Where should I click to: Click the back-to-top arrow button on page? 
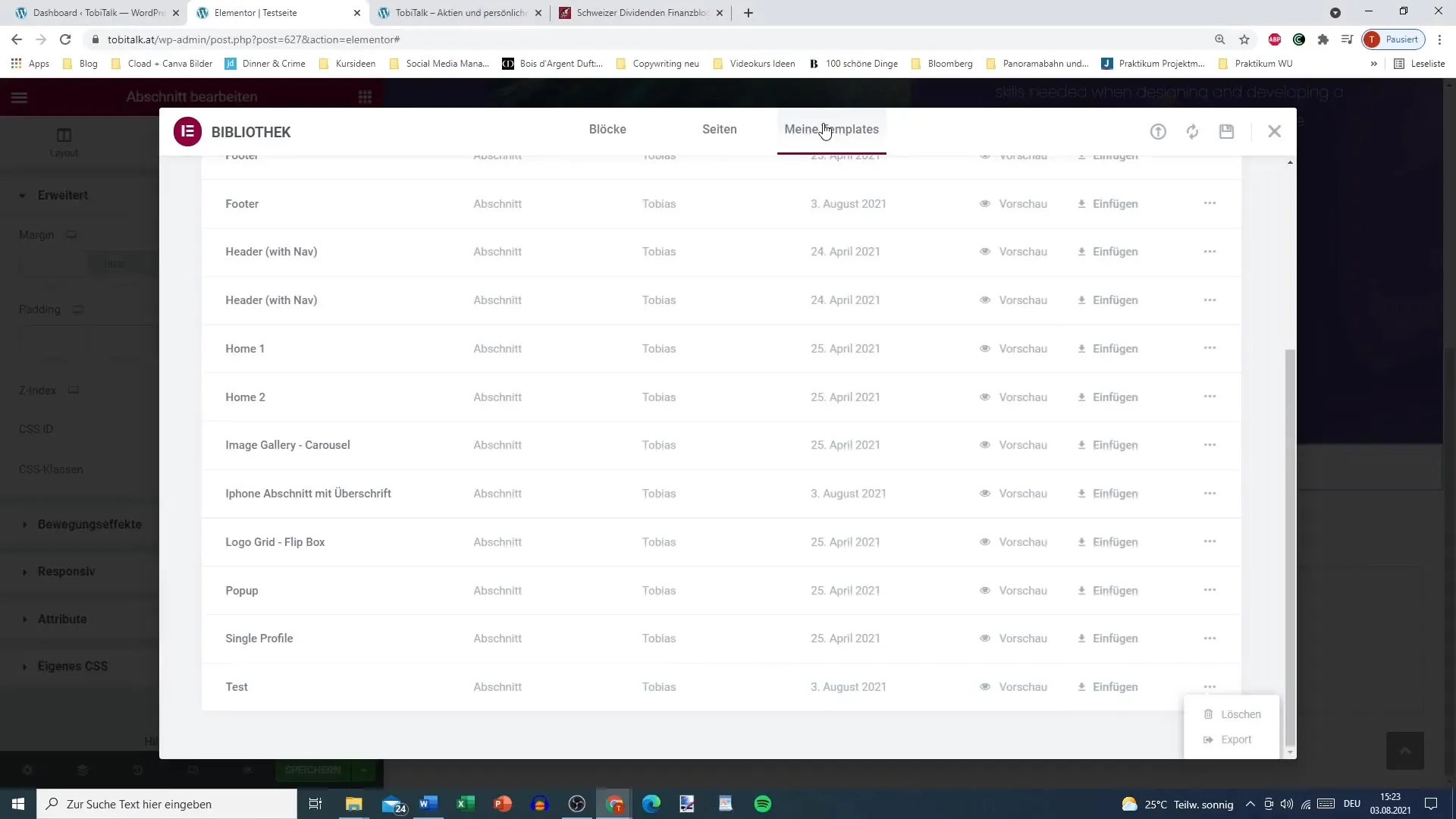[x=1404, y=751]
